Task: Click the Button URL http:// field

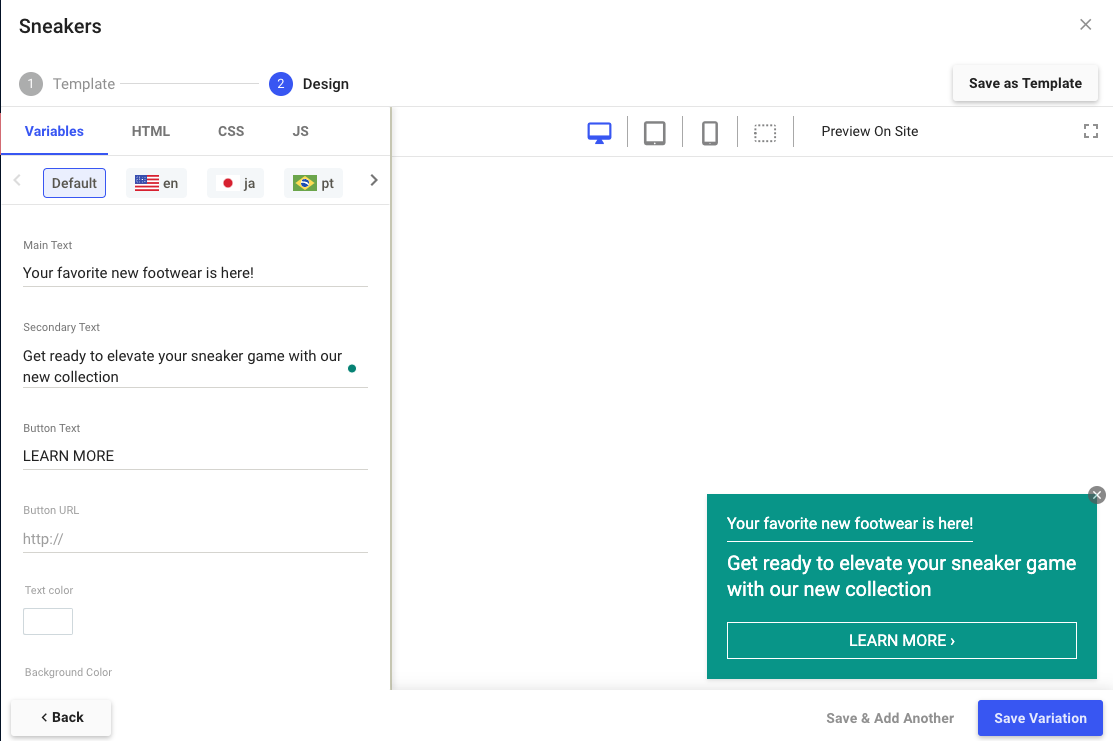Action: click(x=195, y=539)
